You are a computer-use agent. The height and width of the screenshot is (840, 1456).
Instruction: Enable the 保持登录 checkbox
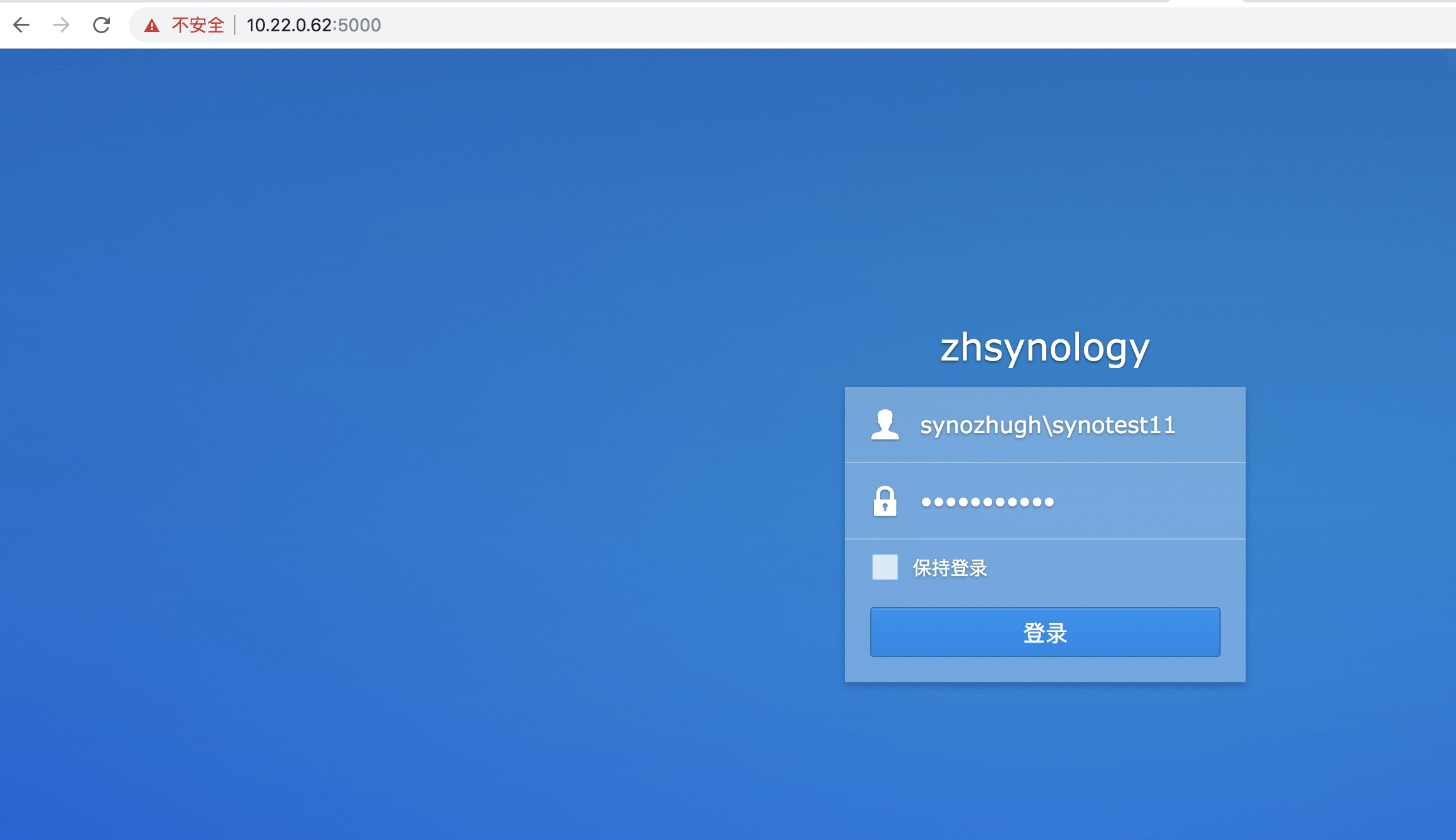point(884,567)
